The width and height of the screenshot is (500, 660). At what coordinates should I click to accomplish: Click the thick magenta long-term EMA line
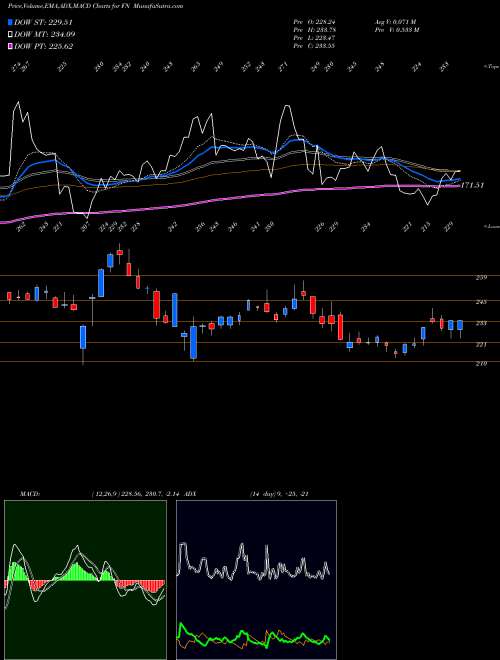[x=229, y=200]
